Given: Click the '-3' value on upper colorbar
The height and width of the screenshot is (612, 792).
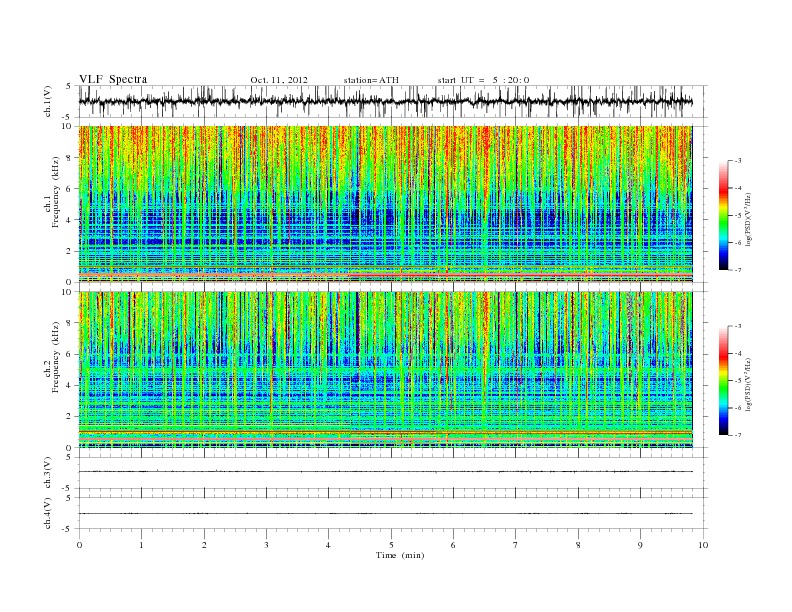Looking at the screenshot, I should (738, 161).
